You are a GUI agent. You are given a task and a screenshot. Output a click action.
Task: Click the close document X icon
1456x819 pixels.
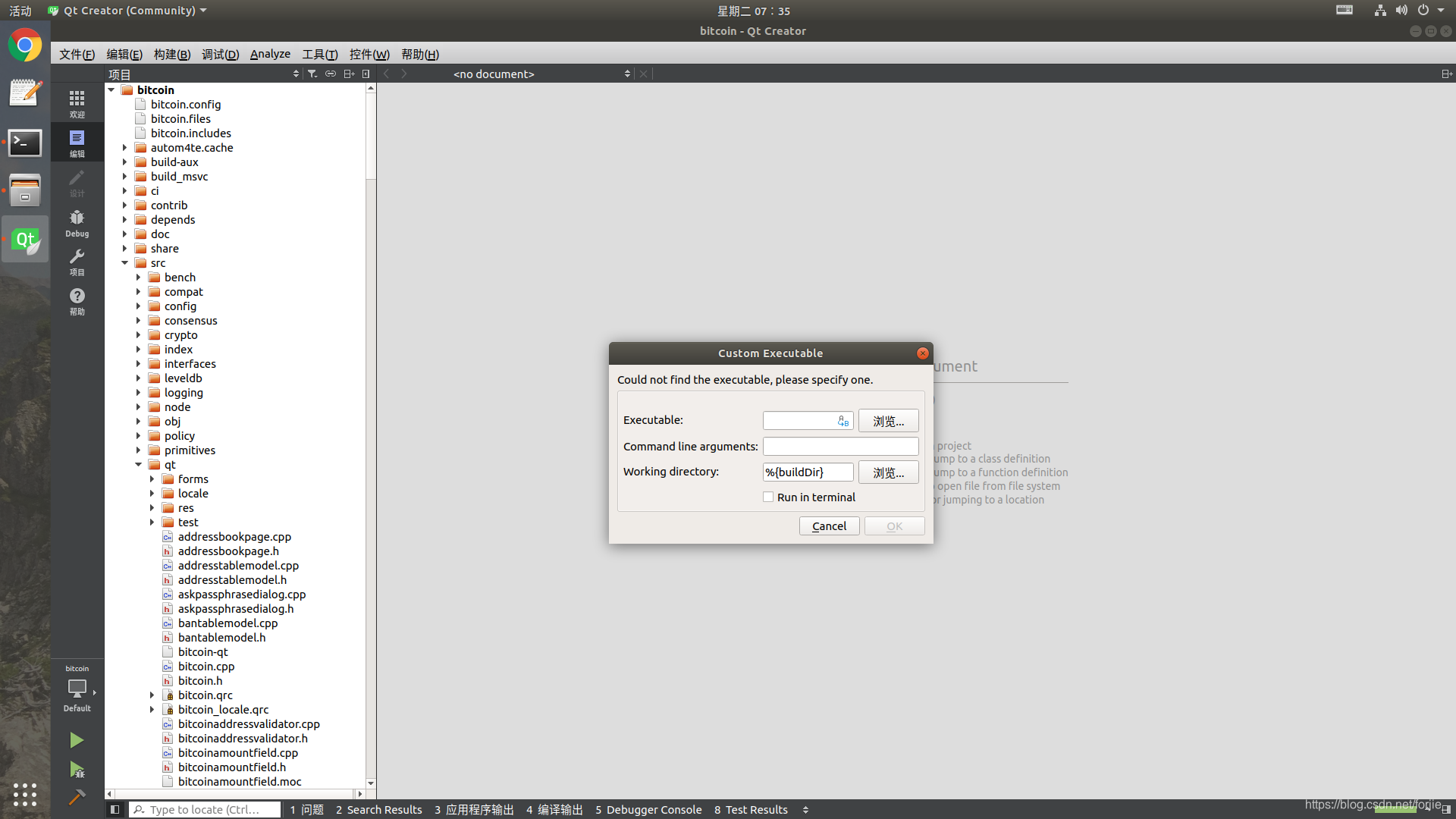coord(643,74)
